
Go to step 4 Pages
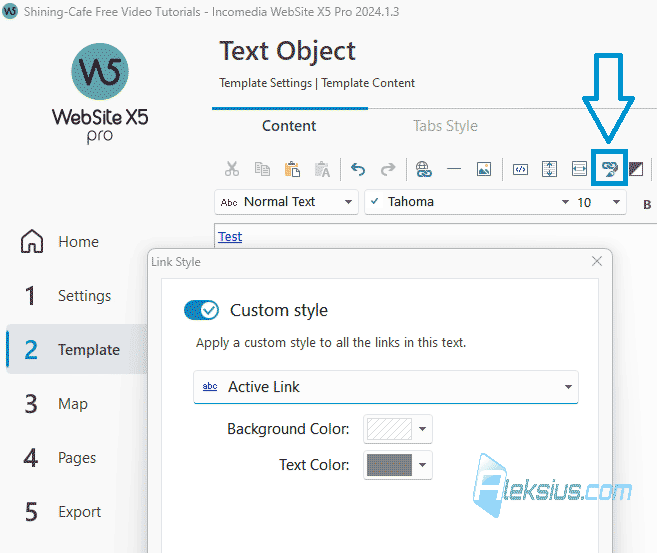pyautogui.click(x=61, y=458)
